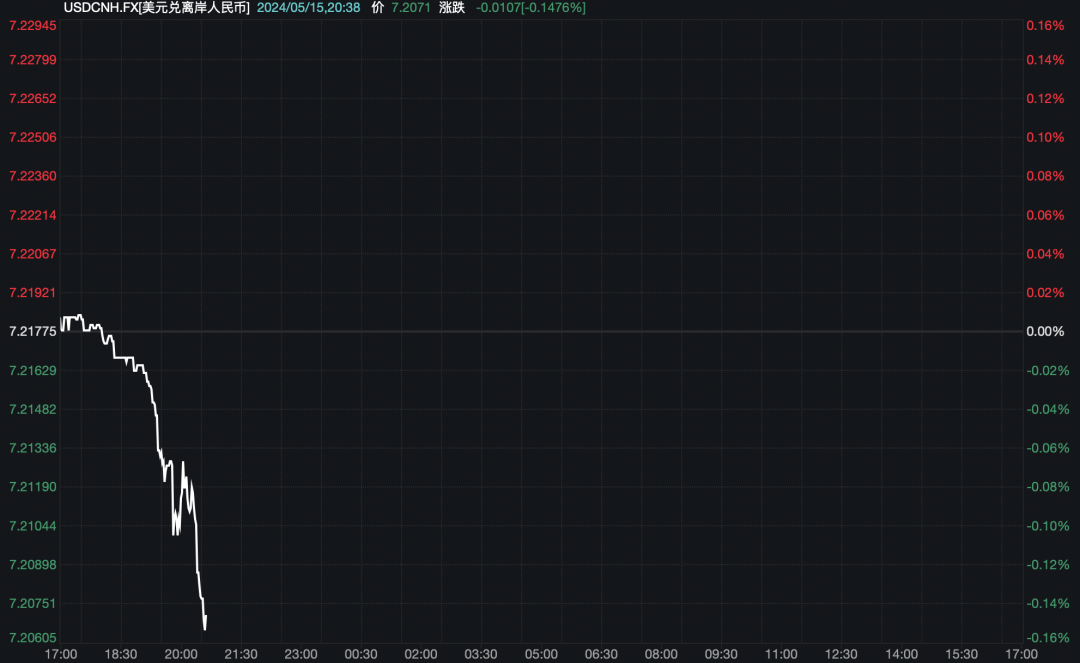The image size is (1080, 663).
Task: Click the 0.16% percentage axis label
Action: coord(1045,25)
